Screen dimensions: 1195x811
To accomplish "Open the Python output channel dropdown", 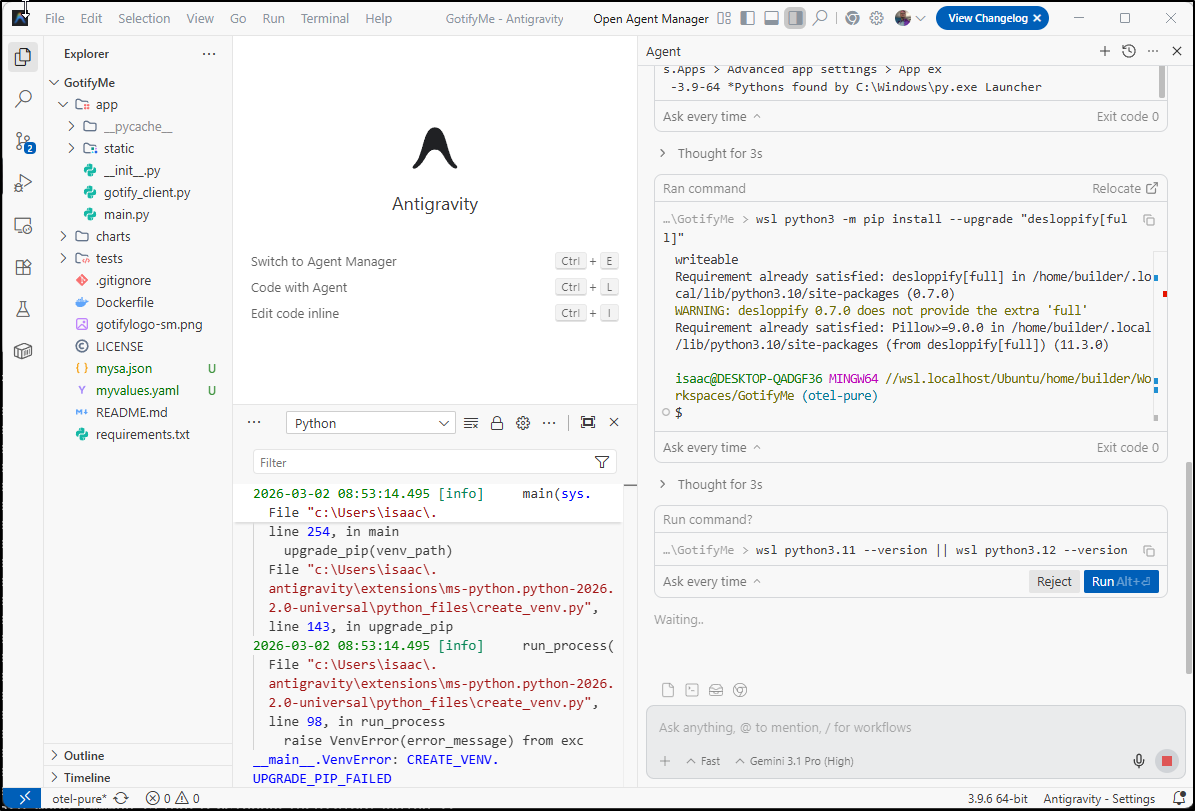I will pos(370,423).
